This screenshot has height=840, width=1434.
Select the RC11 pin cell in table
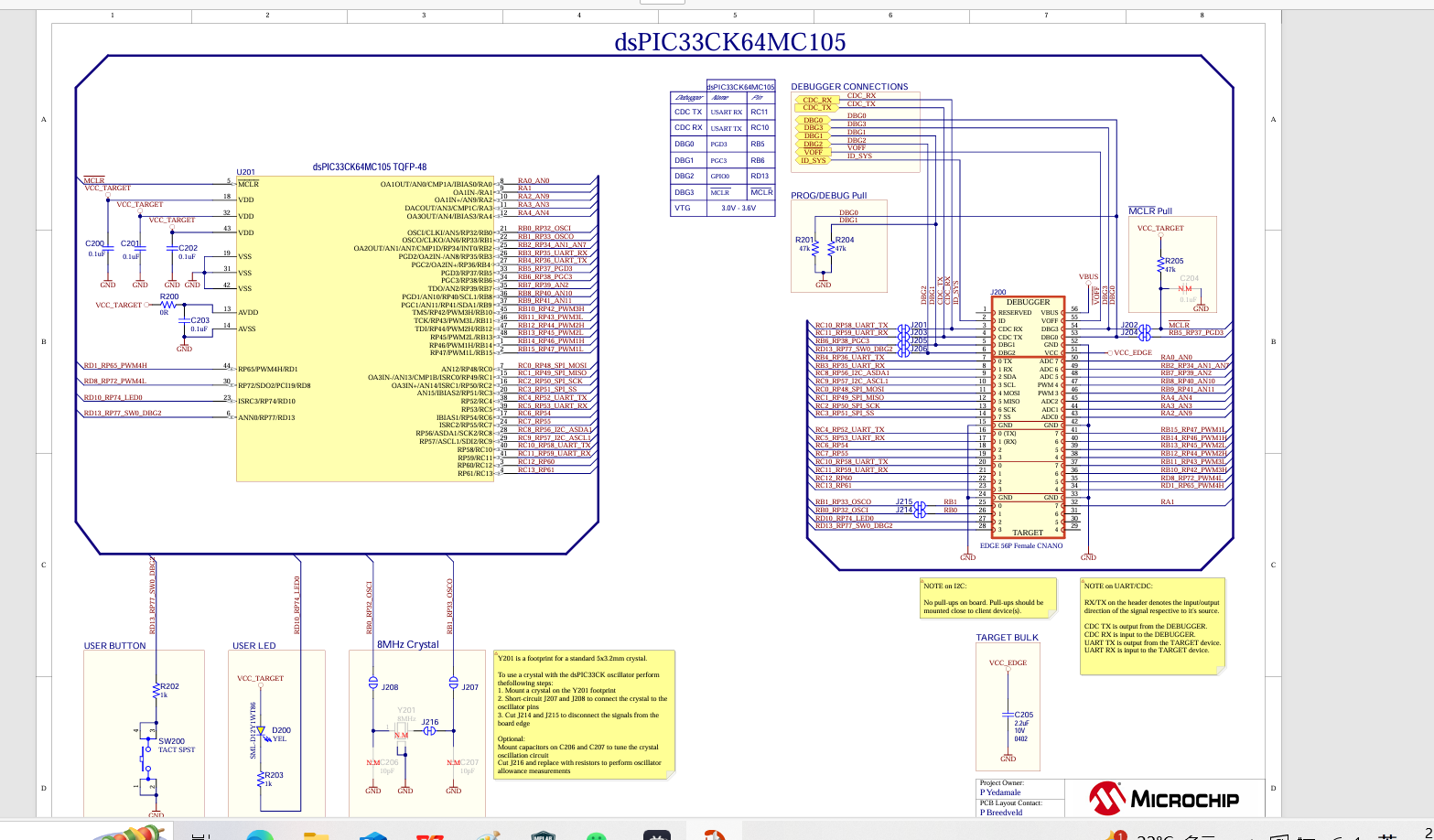[760, 112]
